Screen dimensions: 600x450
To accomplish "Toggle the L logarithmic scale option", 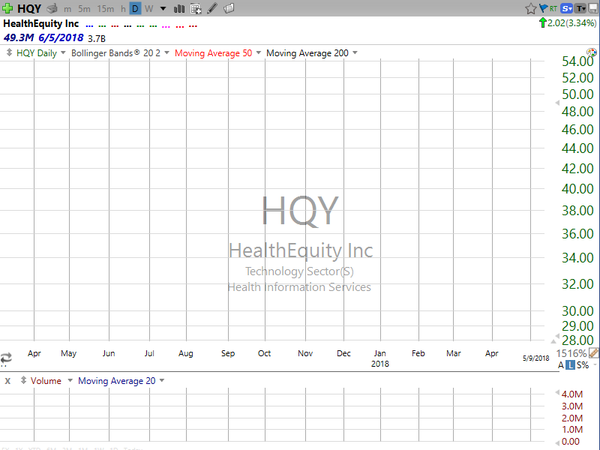I will click(570, 365).
